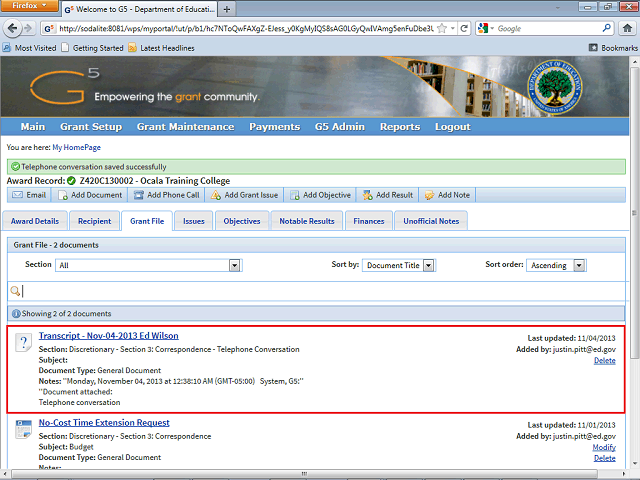Image resolution: width=640 pixels, height=480 pixels.
Task: Click the browser forward arrow button
Action: [x=28, y=28]
